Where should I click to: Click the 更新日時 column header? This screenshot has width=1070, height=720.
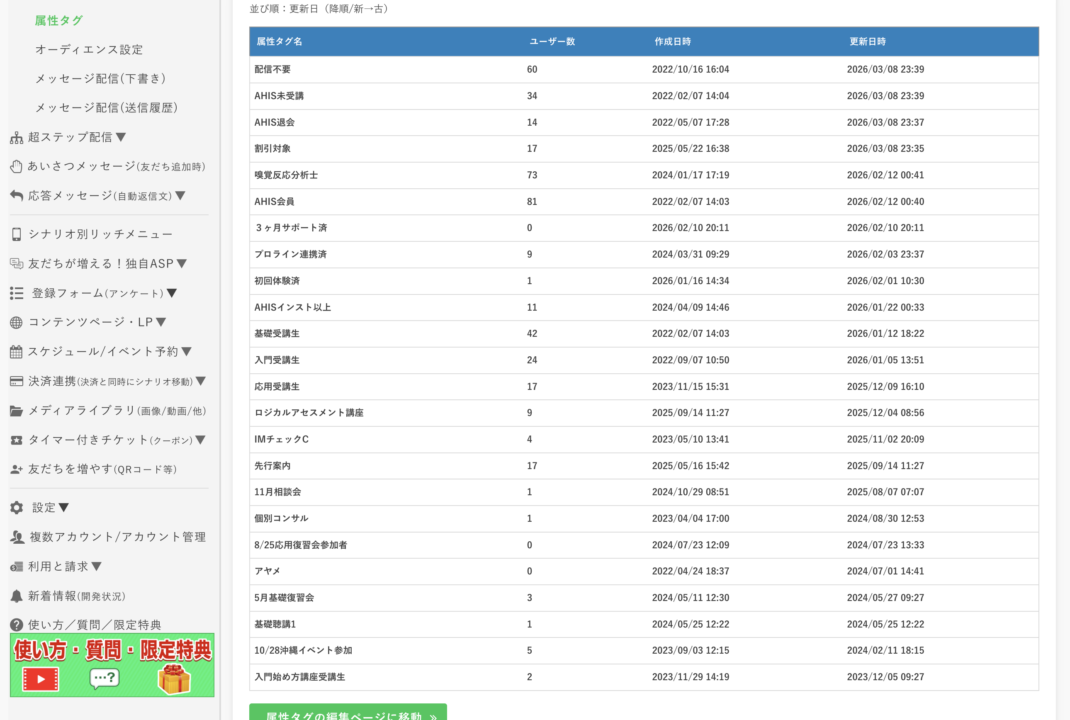click(867, 42)
